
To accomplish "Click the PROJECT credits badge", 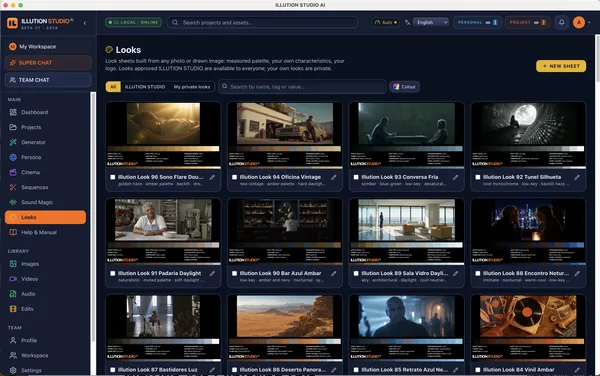I will pos(527,23).
